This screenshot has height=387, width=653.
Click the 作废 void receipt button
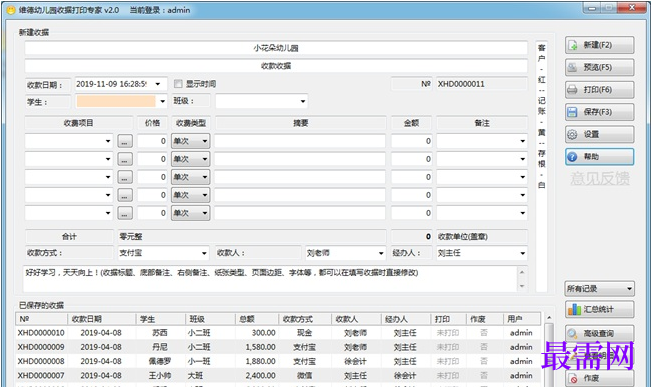[599, 378]
